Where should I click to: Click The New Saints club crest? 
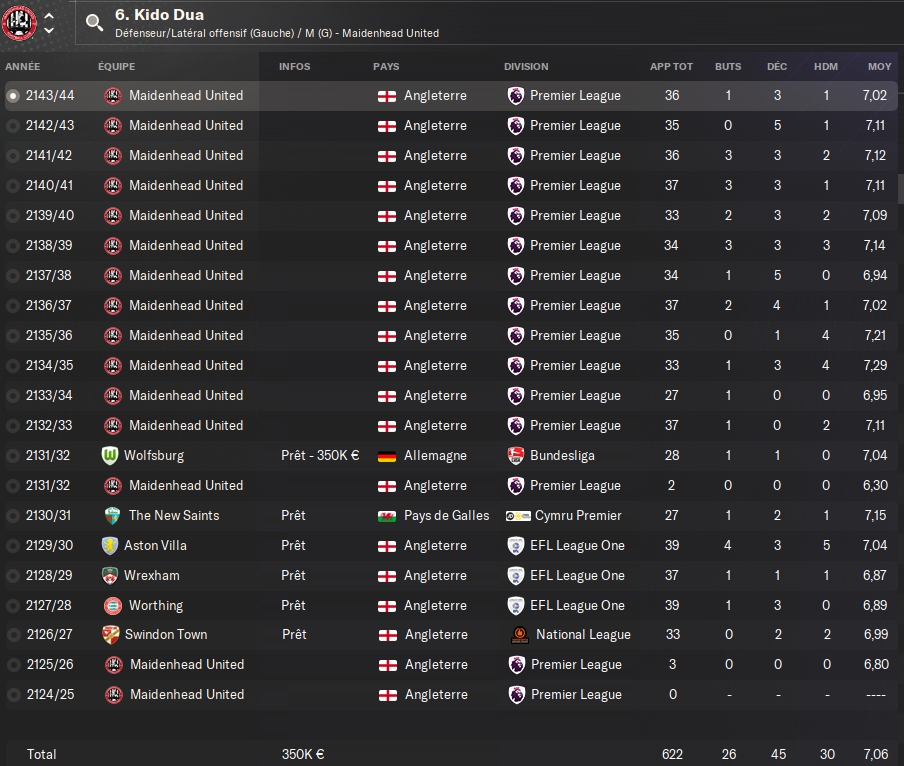coord(112,515)
